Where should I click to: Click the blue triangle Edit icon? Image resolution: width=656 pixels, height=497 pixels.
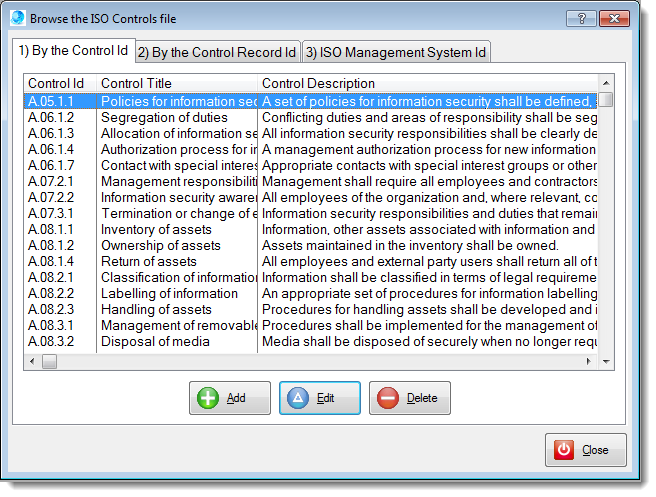click(x=298, y=398)
